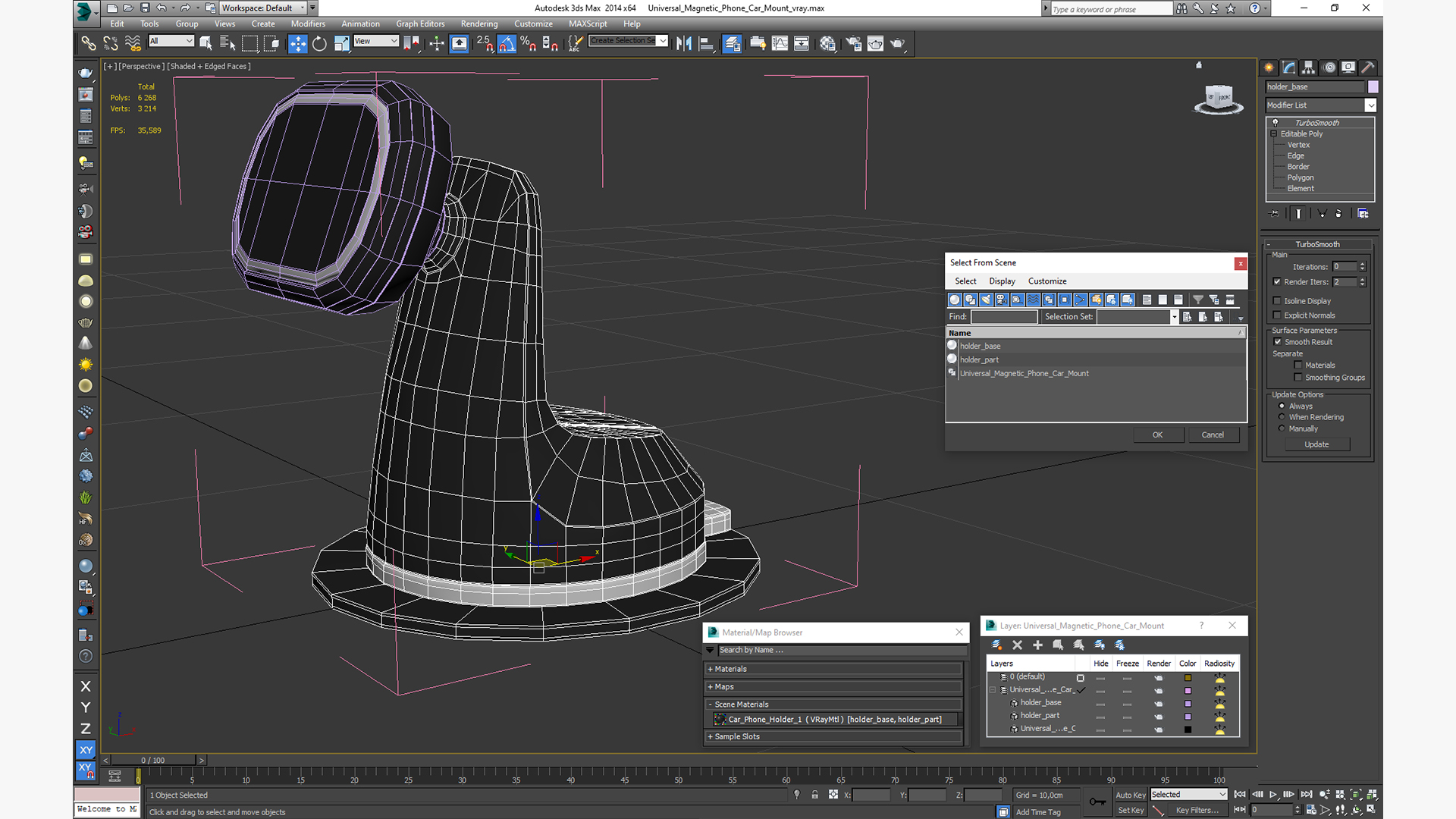Choose the Select and Uniform Scale tool

tap(341, 43)
